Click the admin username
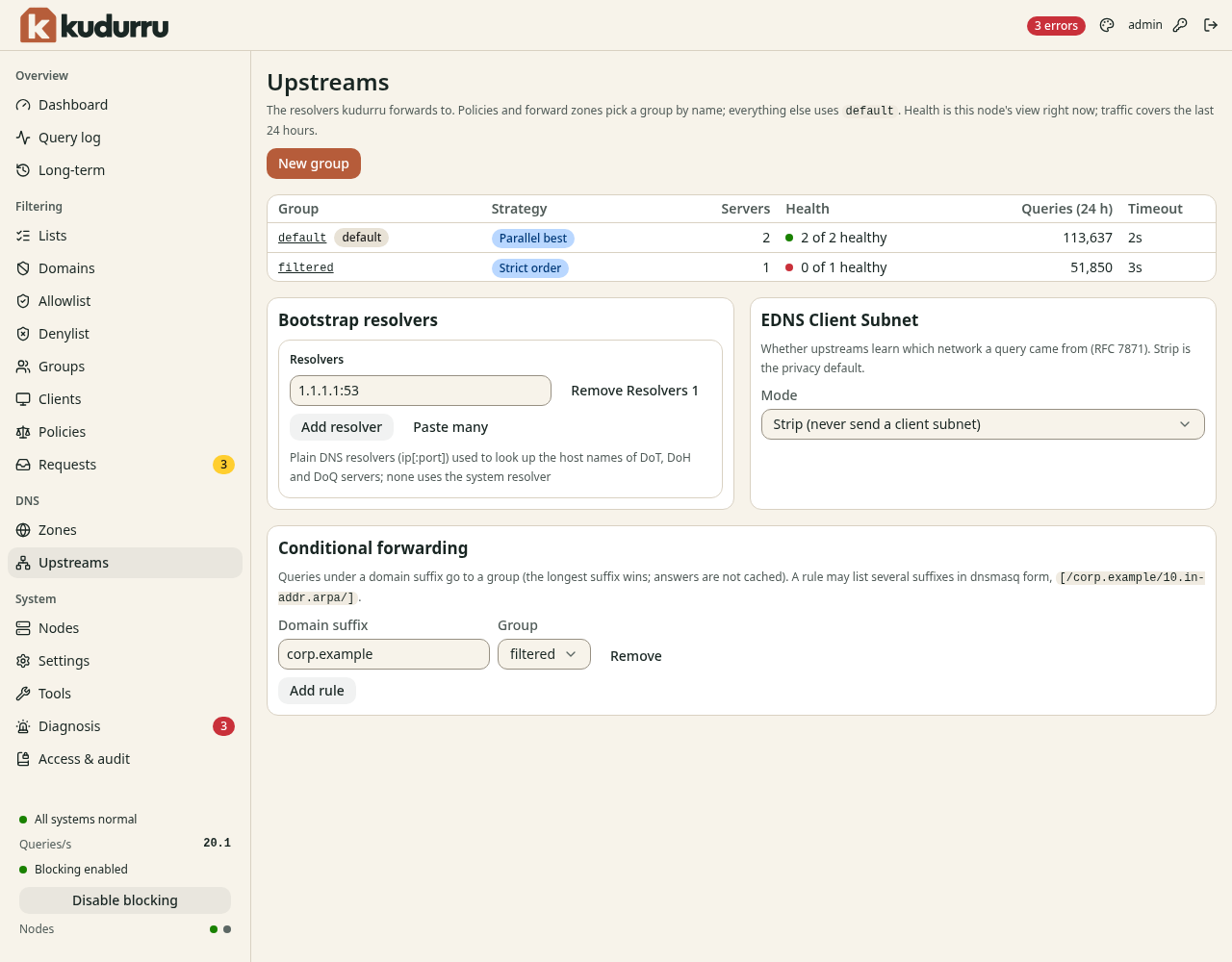Image resolution: width=1232 pixels, height=962 pixels. [1145, 25]
